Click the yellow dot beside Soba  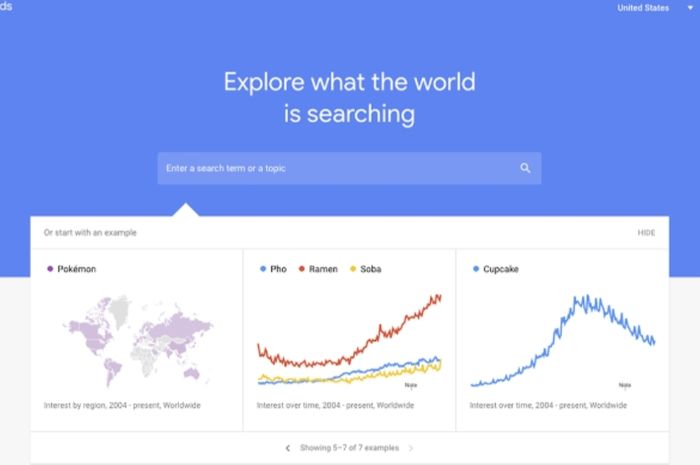[x=353, y=269]
